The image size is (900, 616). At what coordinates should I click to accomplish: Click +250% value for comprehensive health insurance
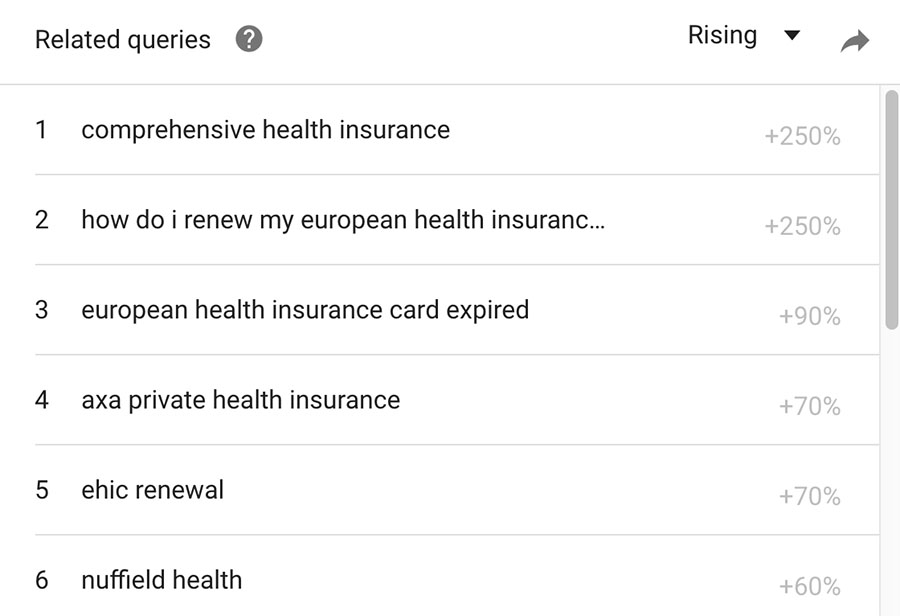click(802, 137)
